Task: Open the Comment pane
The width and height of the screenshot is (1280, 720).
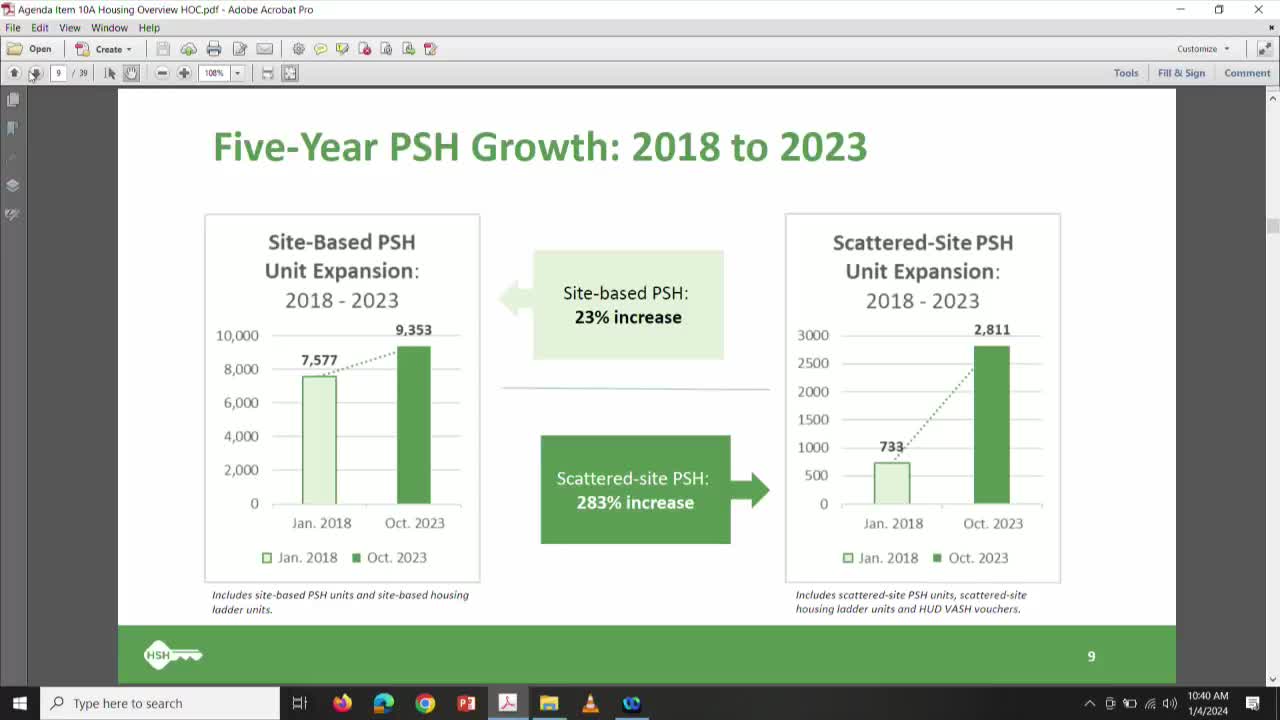Action: (x=1247, y=73)
